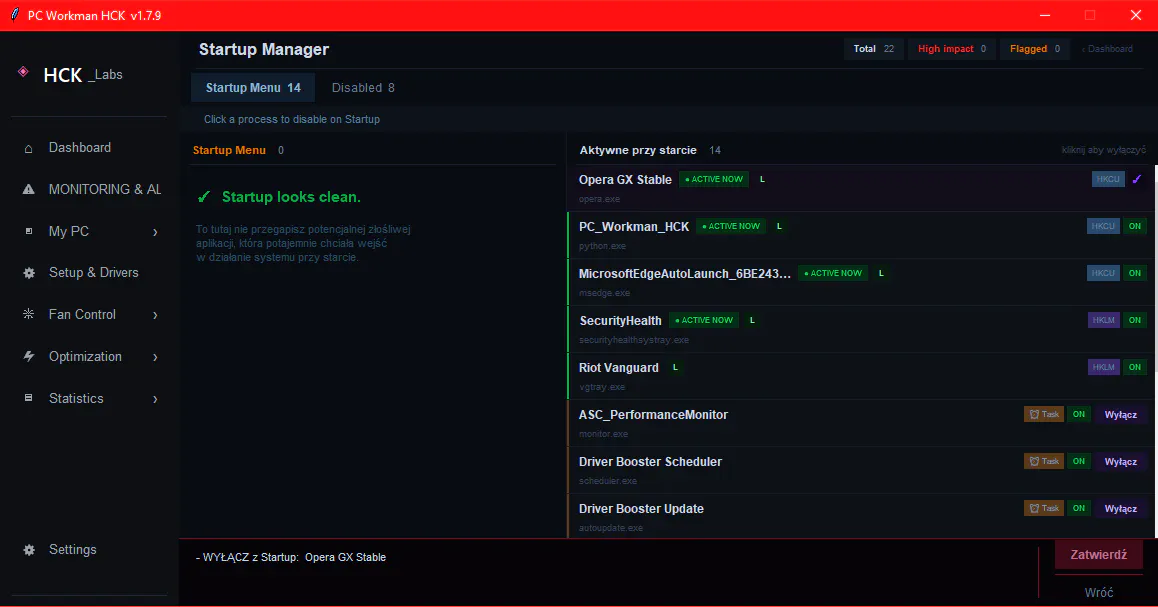Click the Monitoring warning triangle icon

tap(29, 190)
